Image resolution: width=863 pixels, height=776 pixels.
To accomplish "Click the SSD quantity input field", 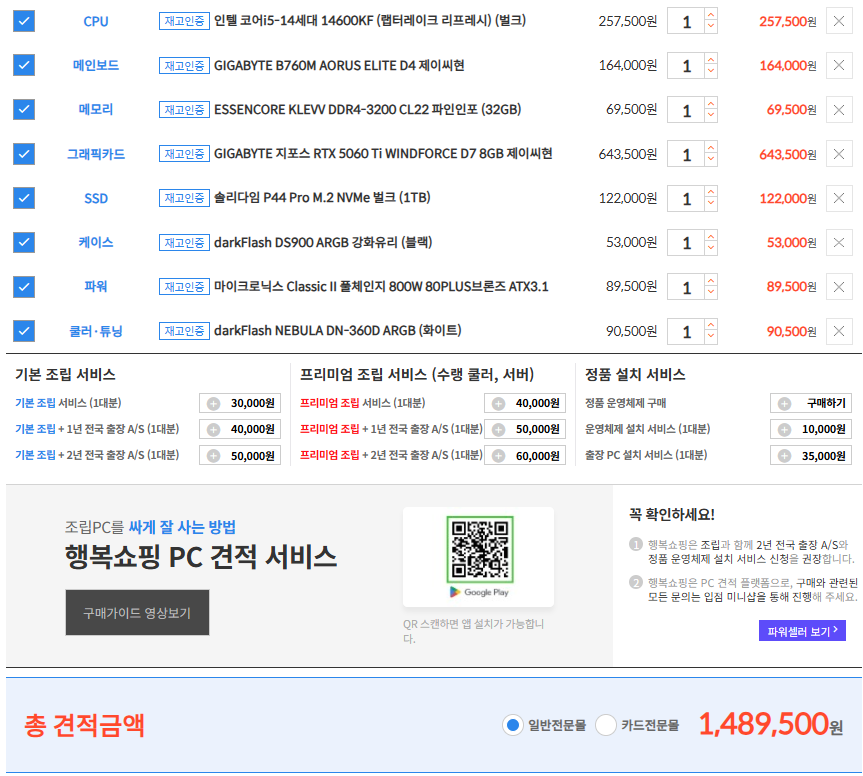I will point(686,198).
